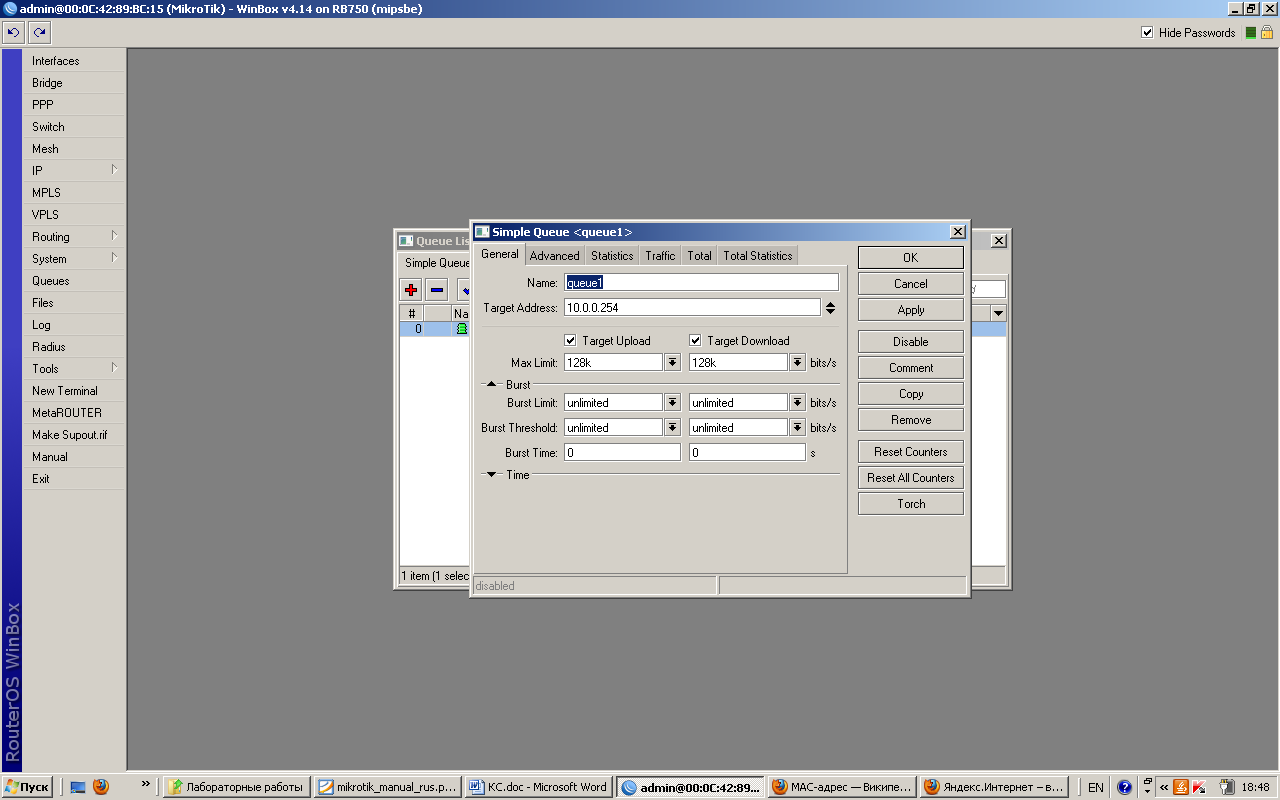Click the Queue List window title icon
This screenshot has width=1280, height=800.
(x=406, y=241)
